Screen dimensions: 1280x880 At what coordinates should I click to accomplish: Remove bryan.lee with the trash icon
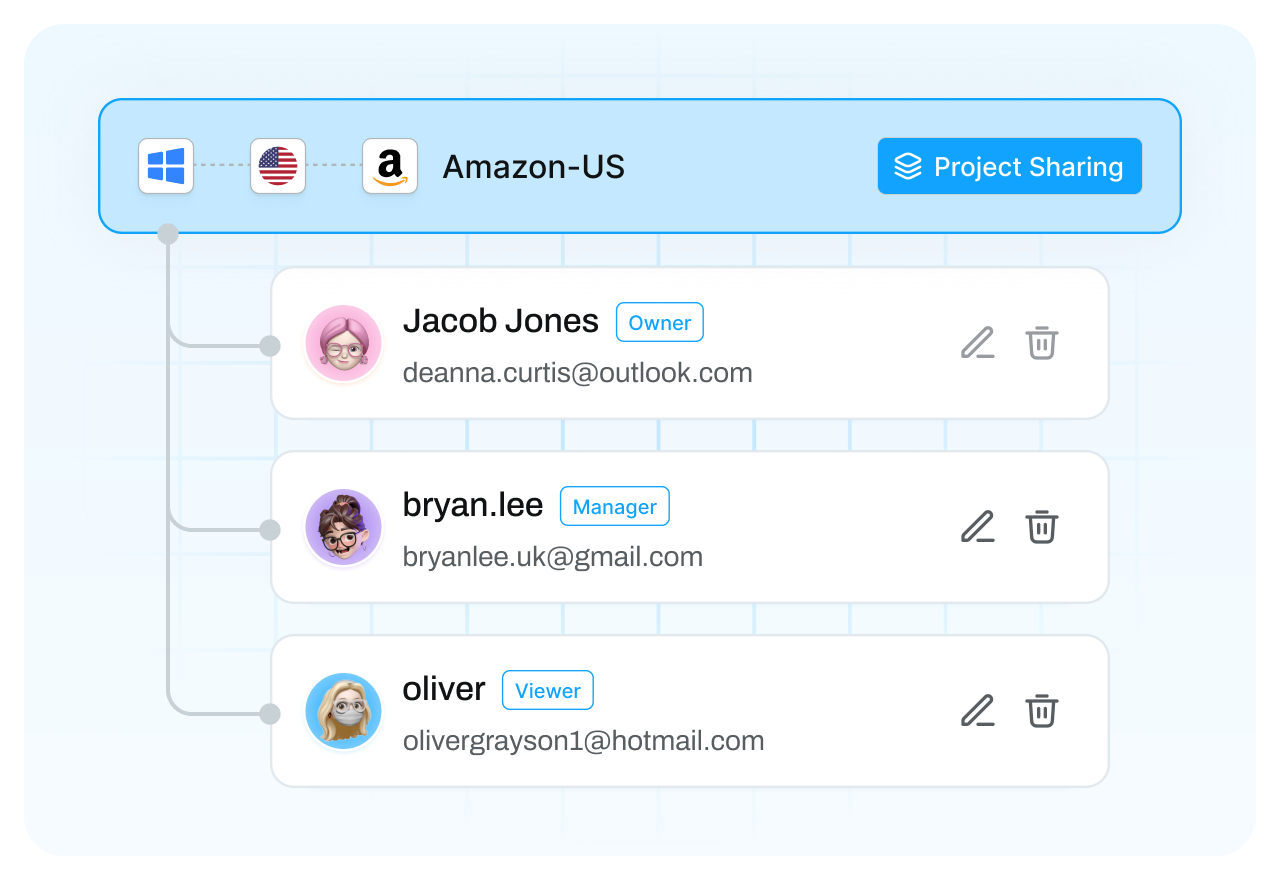point(1042,527)
